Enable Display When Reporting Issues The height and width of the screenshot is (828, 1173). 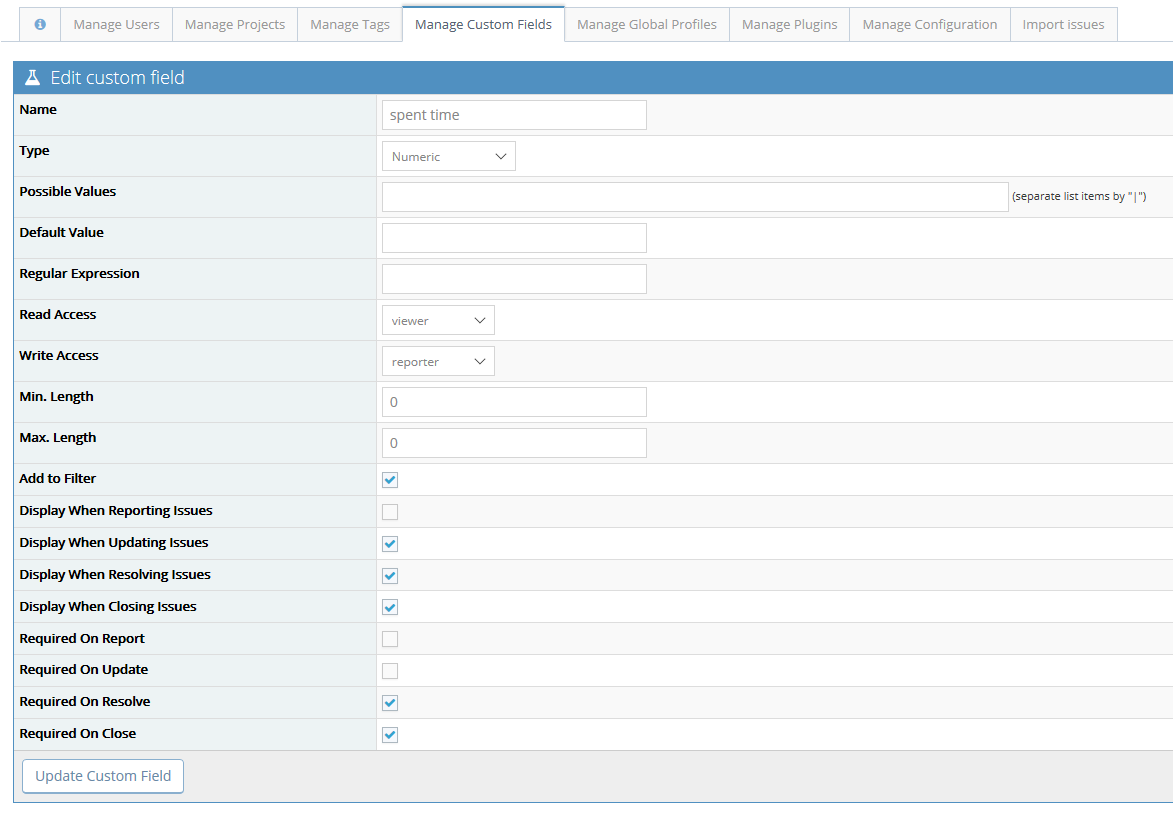390,512
